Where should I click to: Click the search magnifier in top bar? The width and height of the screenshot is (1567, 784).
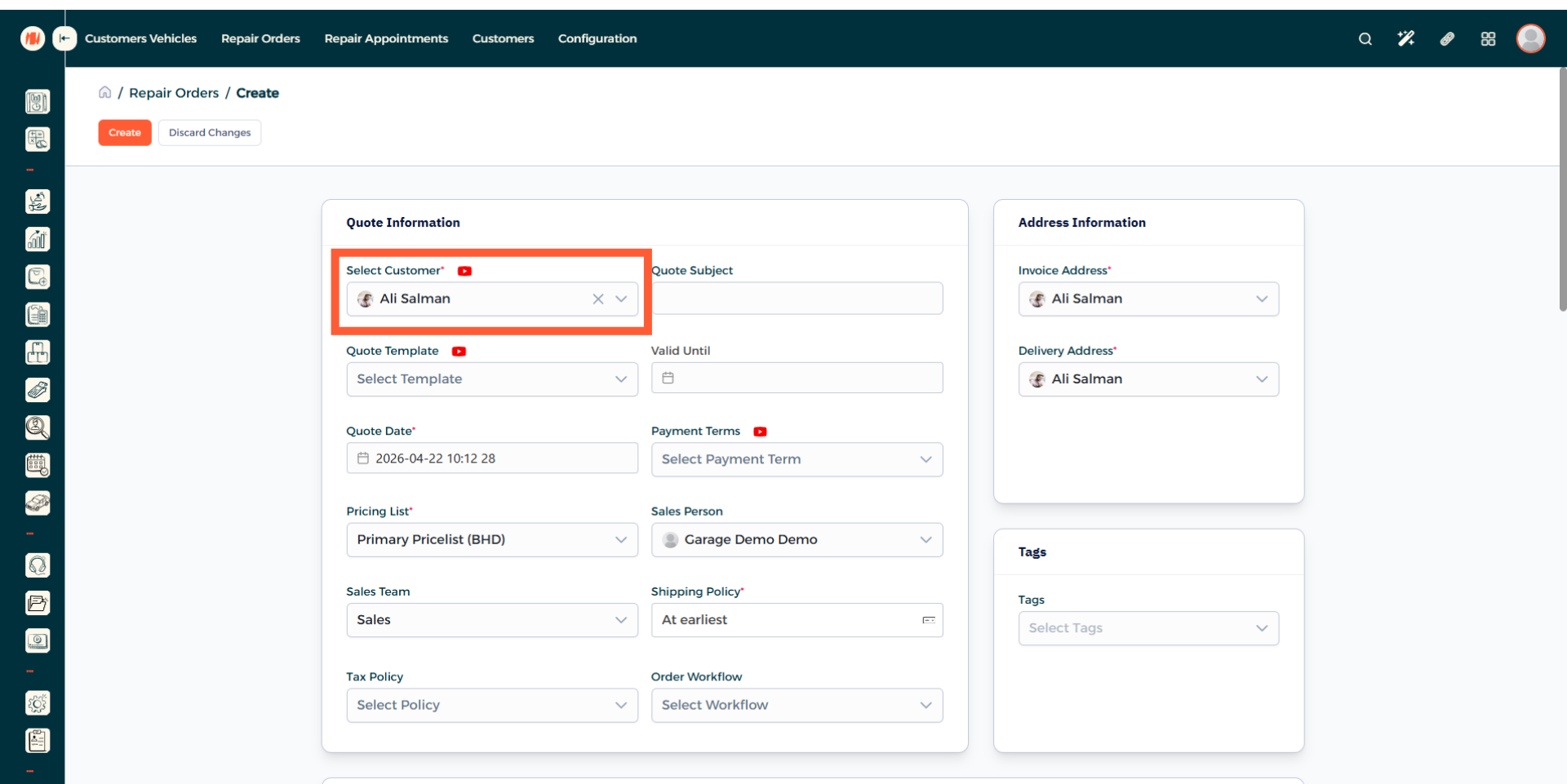1365,38
